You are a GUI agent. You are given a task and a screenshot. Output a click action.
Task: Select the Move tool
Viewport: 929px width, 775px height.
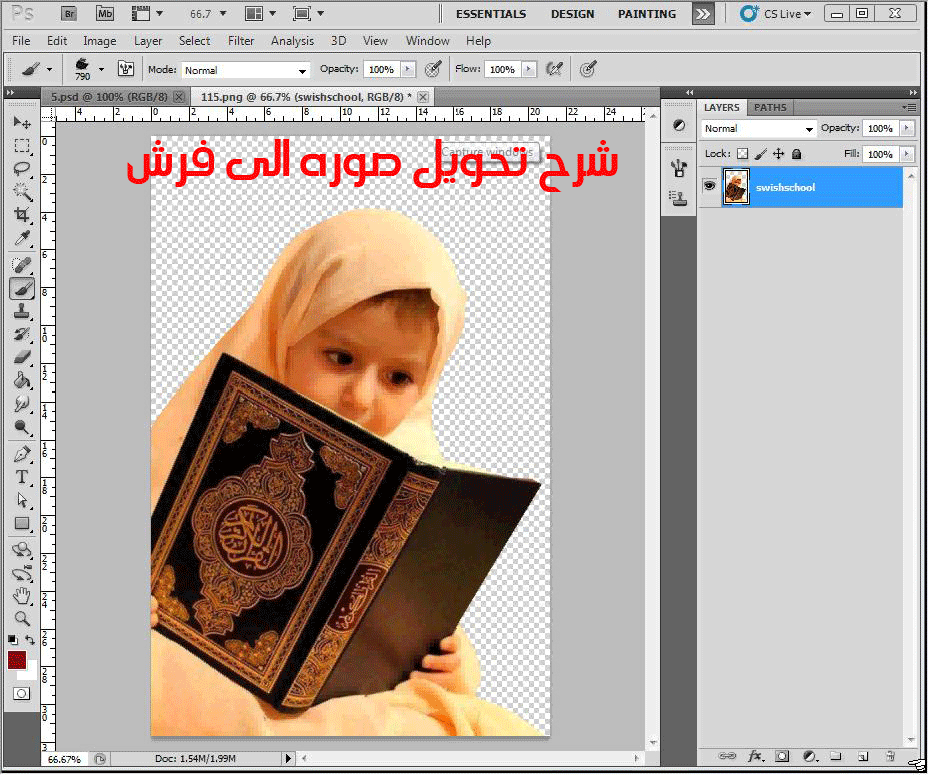click(22, 122)
